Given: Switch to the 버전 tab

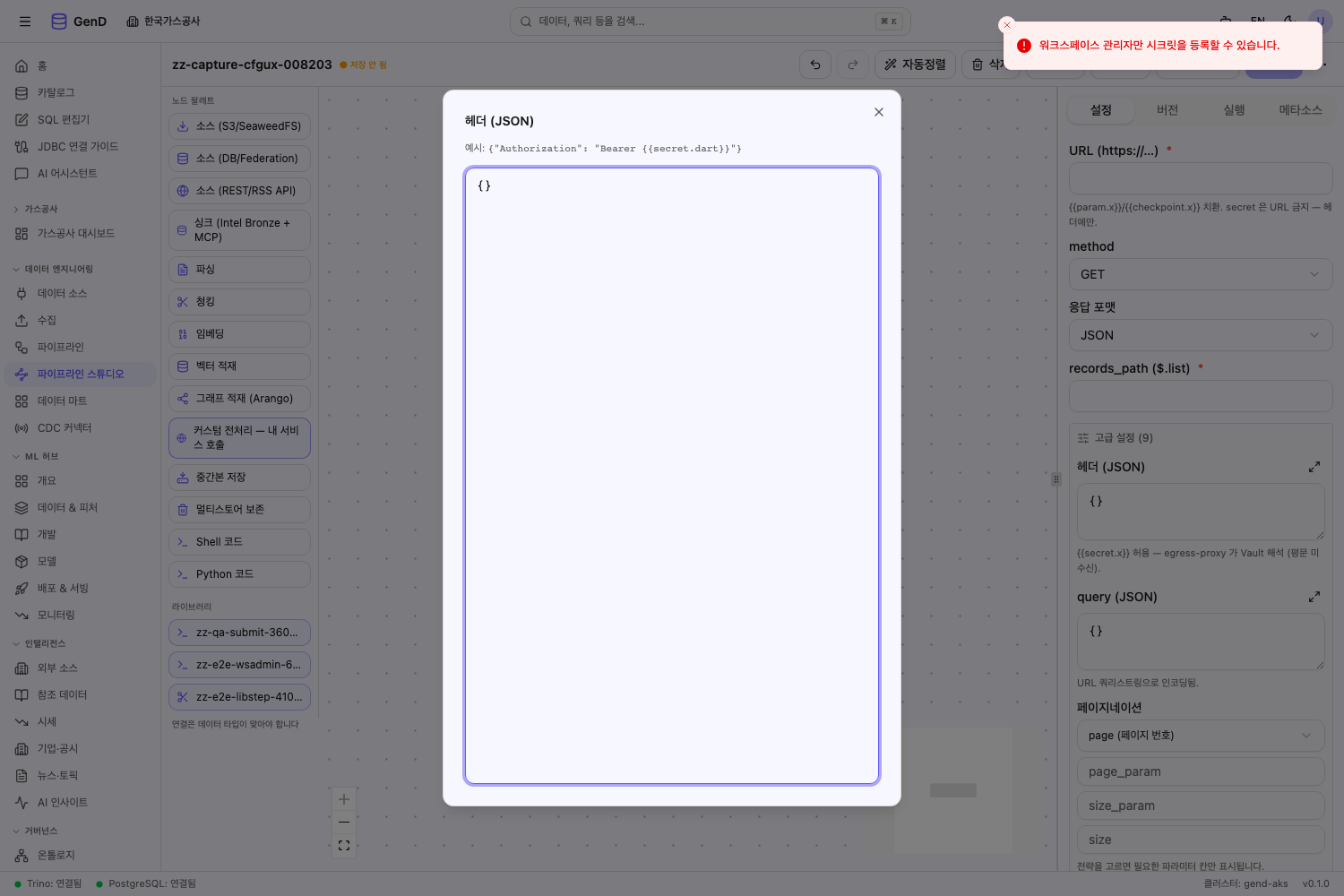Looking at the screenshot, I should coord(1167,110).
